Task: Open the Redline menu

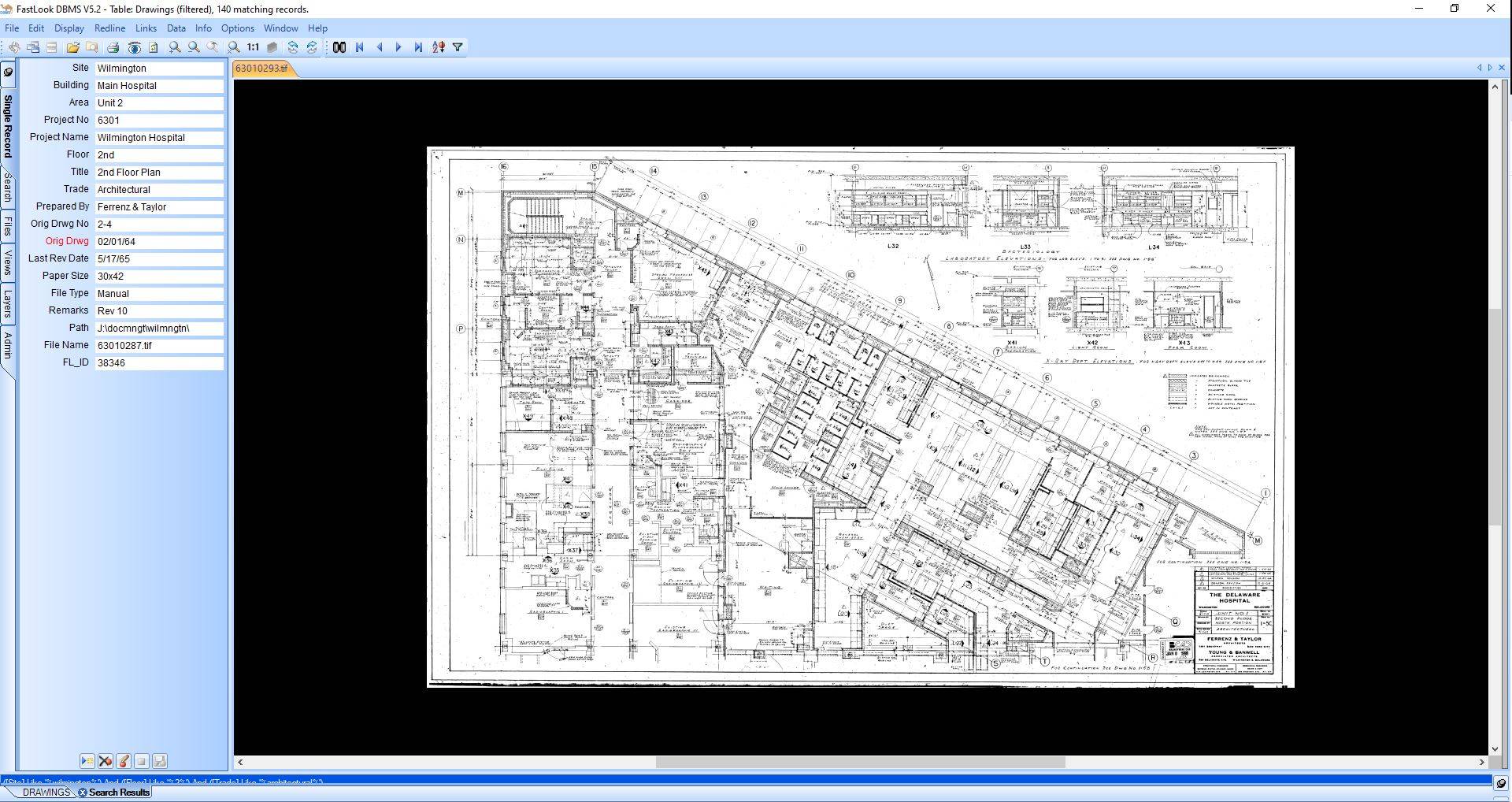Action: point(109,28)
